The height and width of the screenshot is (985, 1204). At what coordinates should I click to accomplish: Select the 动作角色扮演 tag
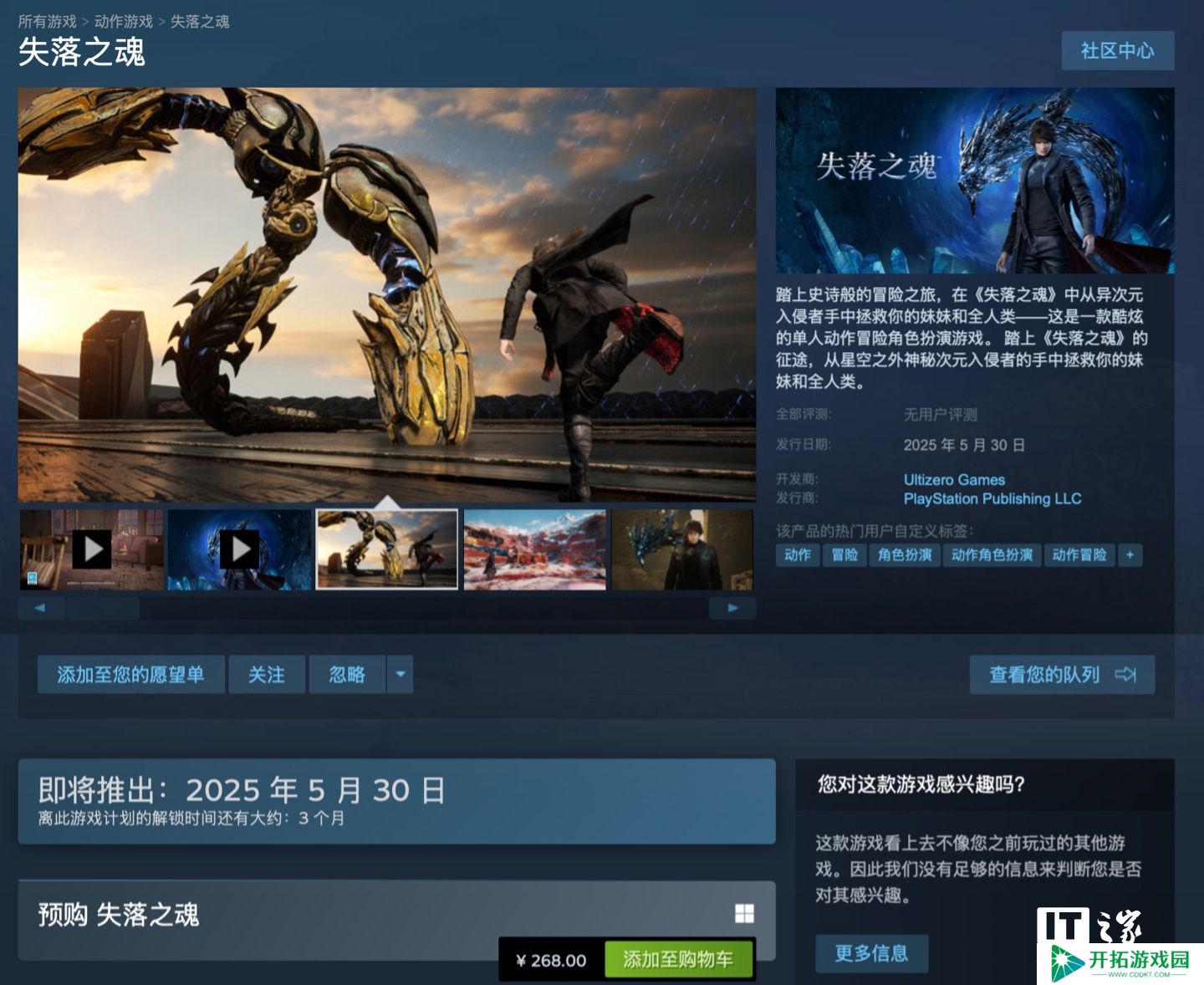coord(992,555)
